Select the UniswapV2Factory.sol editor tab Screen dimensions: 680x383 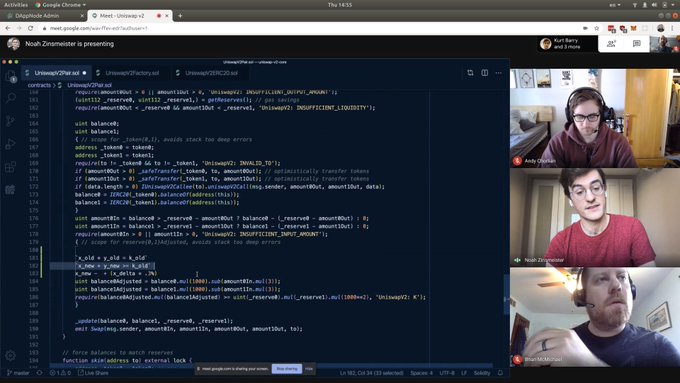[128, 73]
